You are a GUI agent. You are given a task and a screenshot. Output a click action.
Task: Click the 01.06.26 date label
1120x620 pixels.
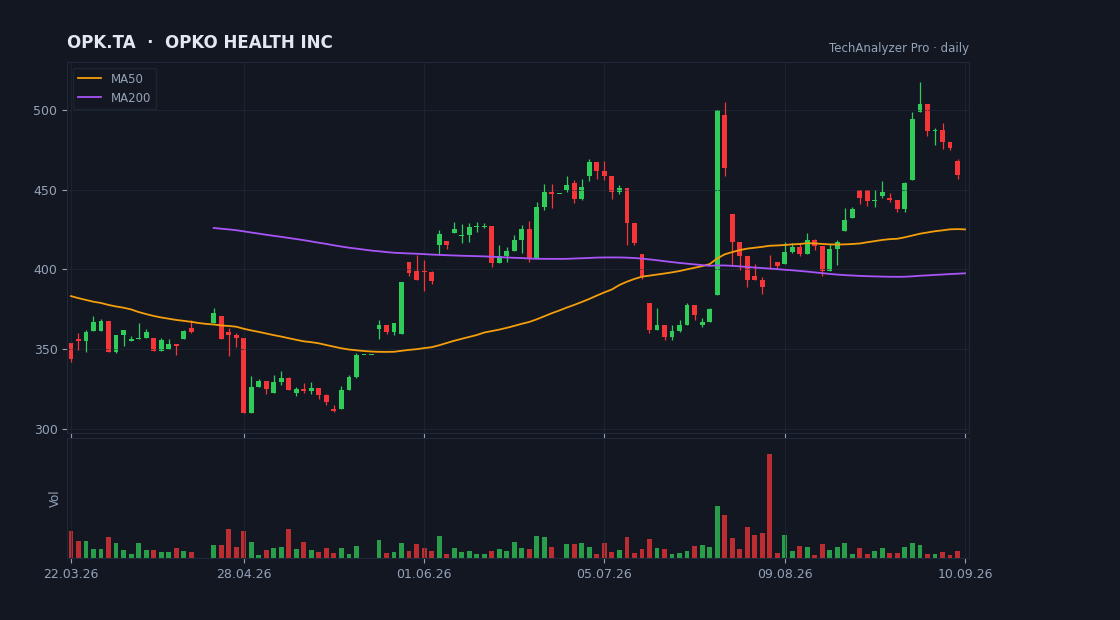(424, 574)
